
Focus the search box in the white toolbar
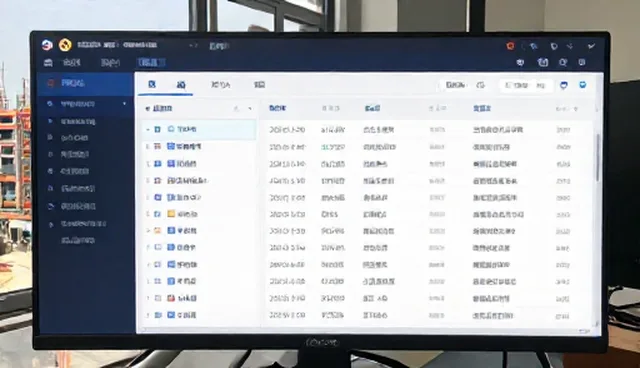click(526, 85)
